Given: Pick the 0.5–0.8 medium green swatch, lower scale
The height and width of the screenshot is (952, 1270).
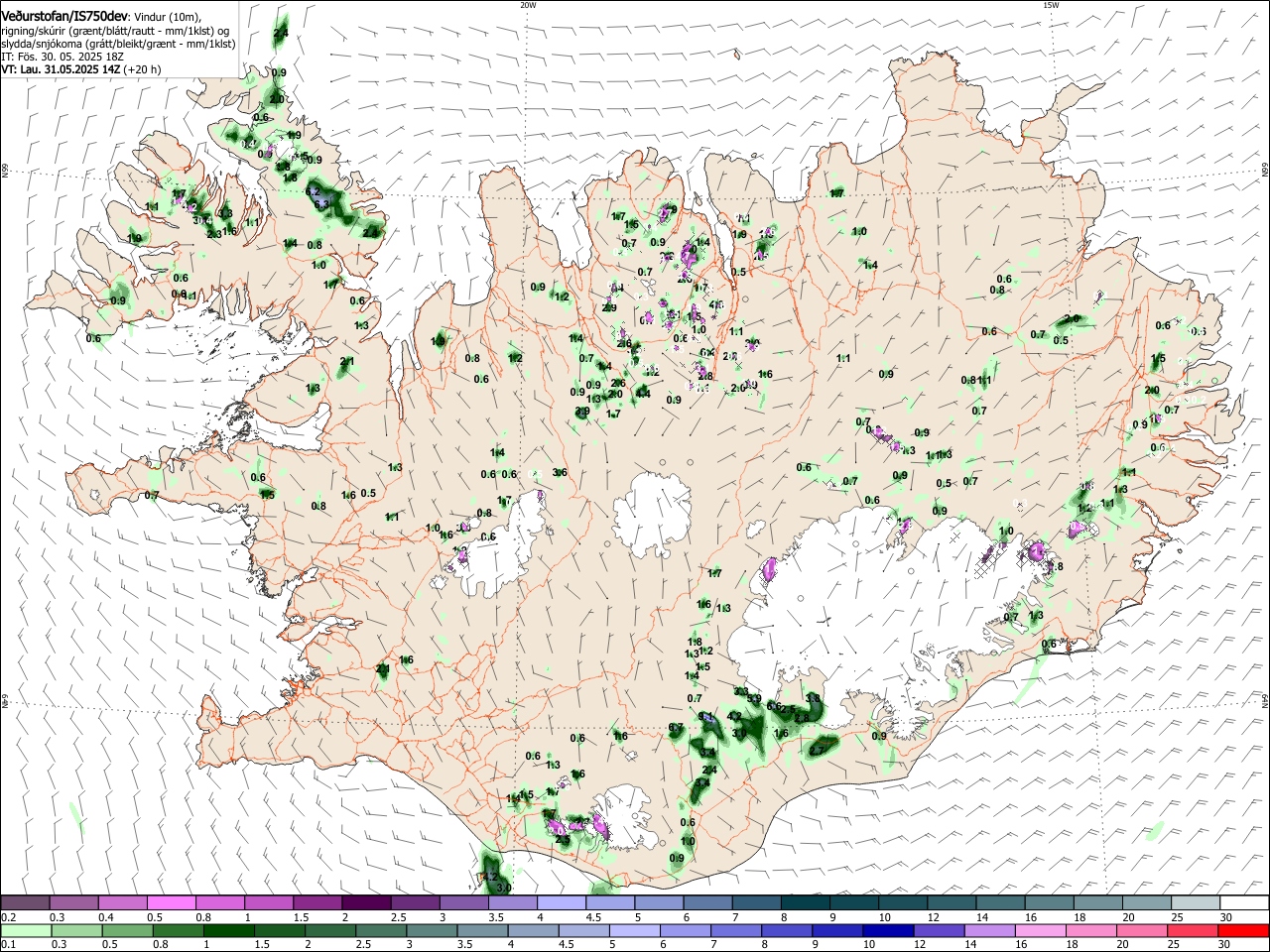Looking at the screenshot, I should 128,930.
